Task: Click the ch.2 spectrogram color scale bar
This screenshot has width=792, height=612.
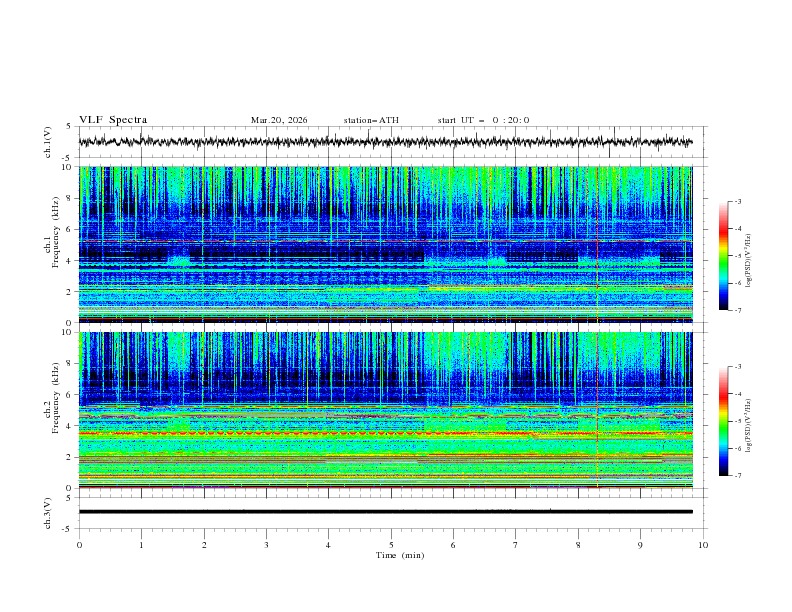Action: click(x=723, y=421)
